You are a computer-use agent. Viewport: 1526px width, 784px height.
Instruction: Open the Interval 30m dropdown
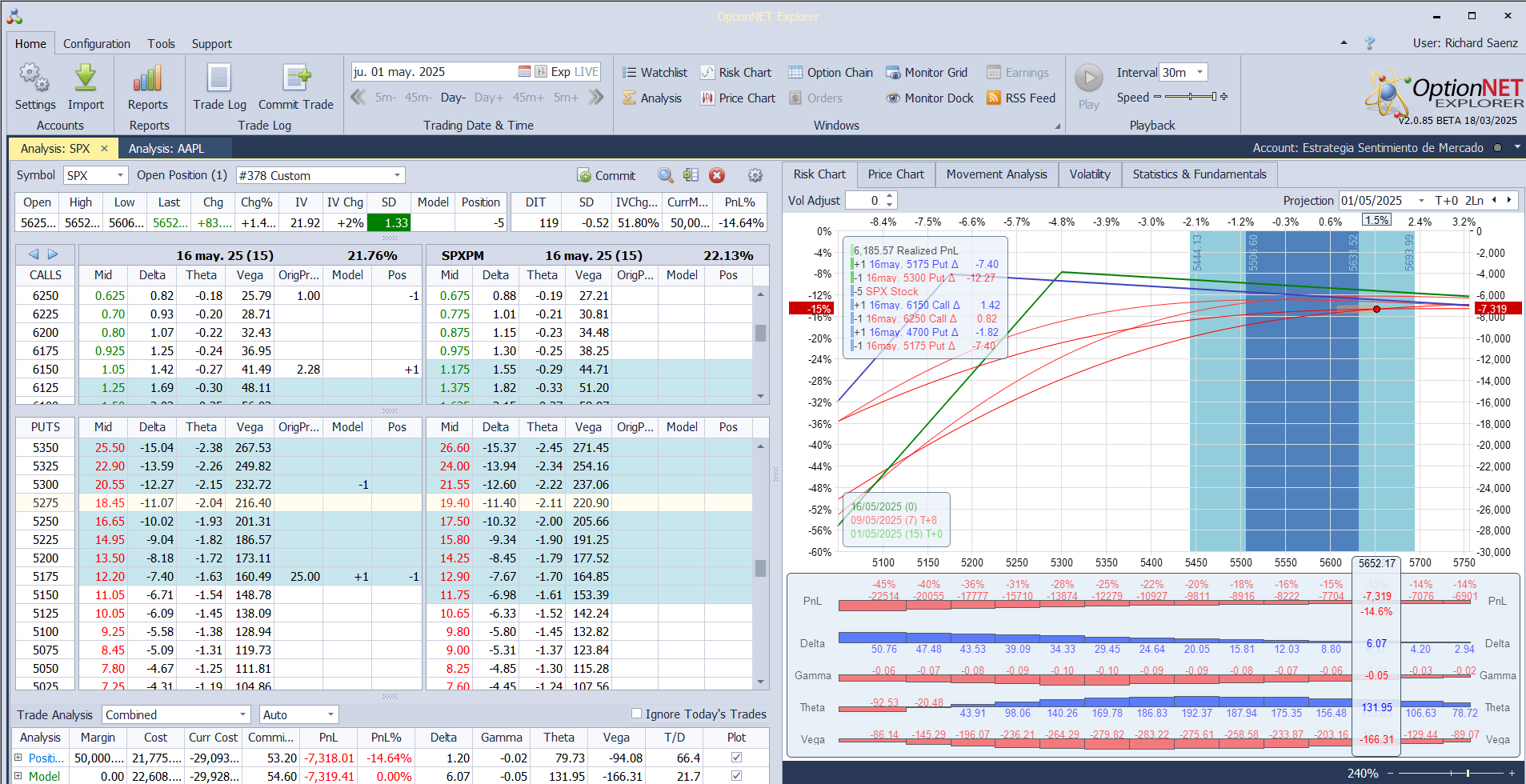coord(1200,72)
